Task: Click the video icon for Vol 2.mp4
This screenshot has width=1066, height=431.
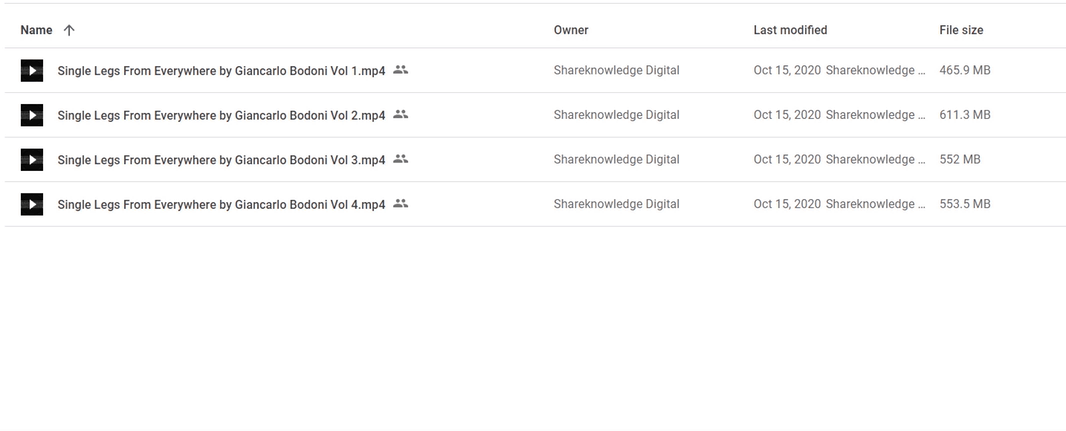Action: coord(32,115)
